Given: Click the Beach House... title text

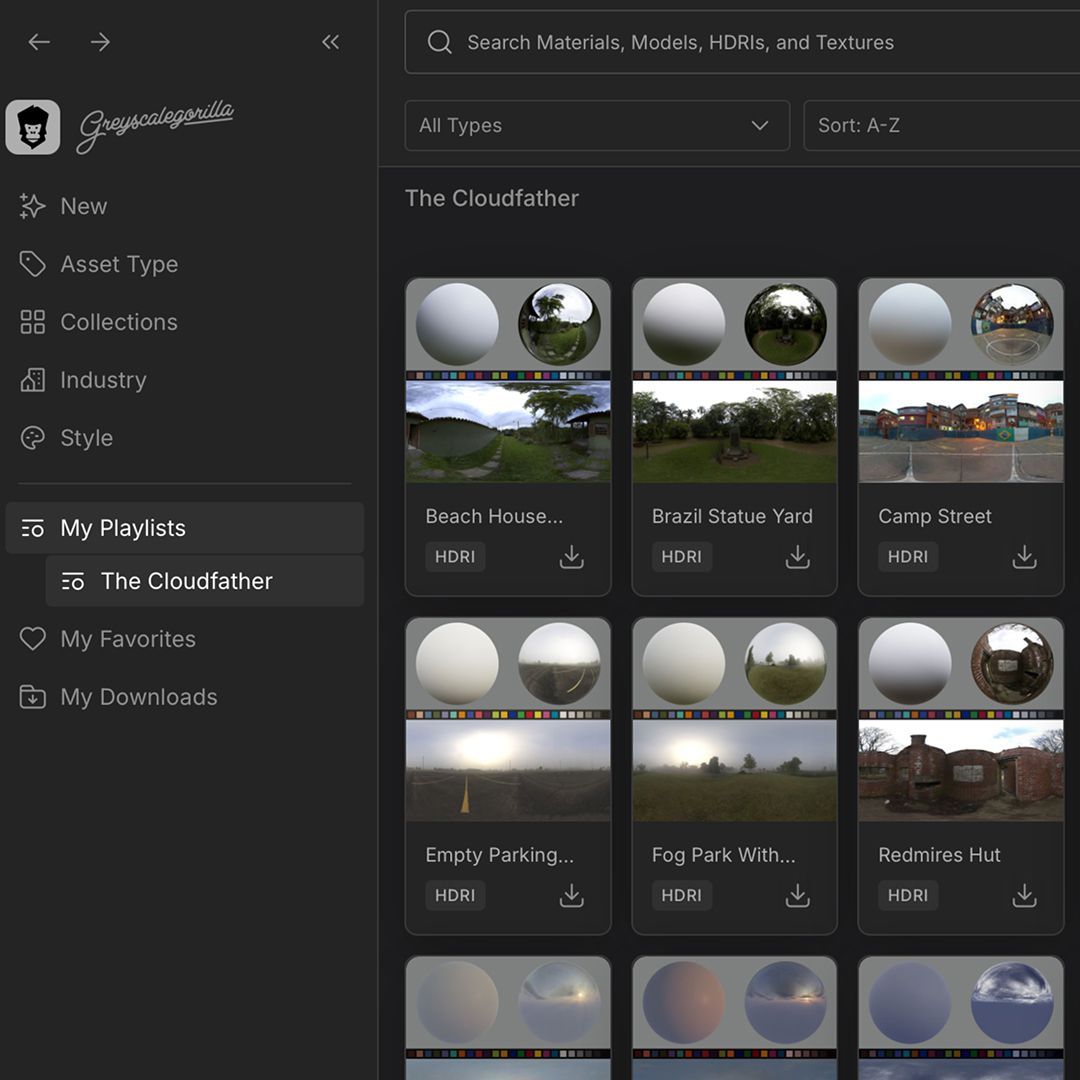Looking at the screenshot, I should 494,517.
